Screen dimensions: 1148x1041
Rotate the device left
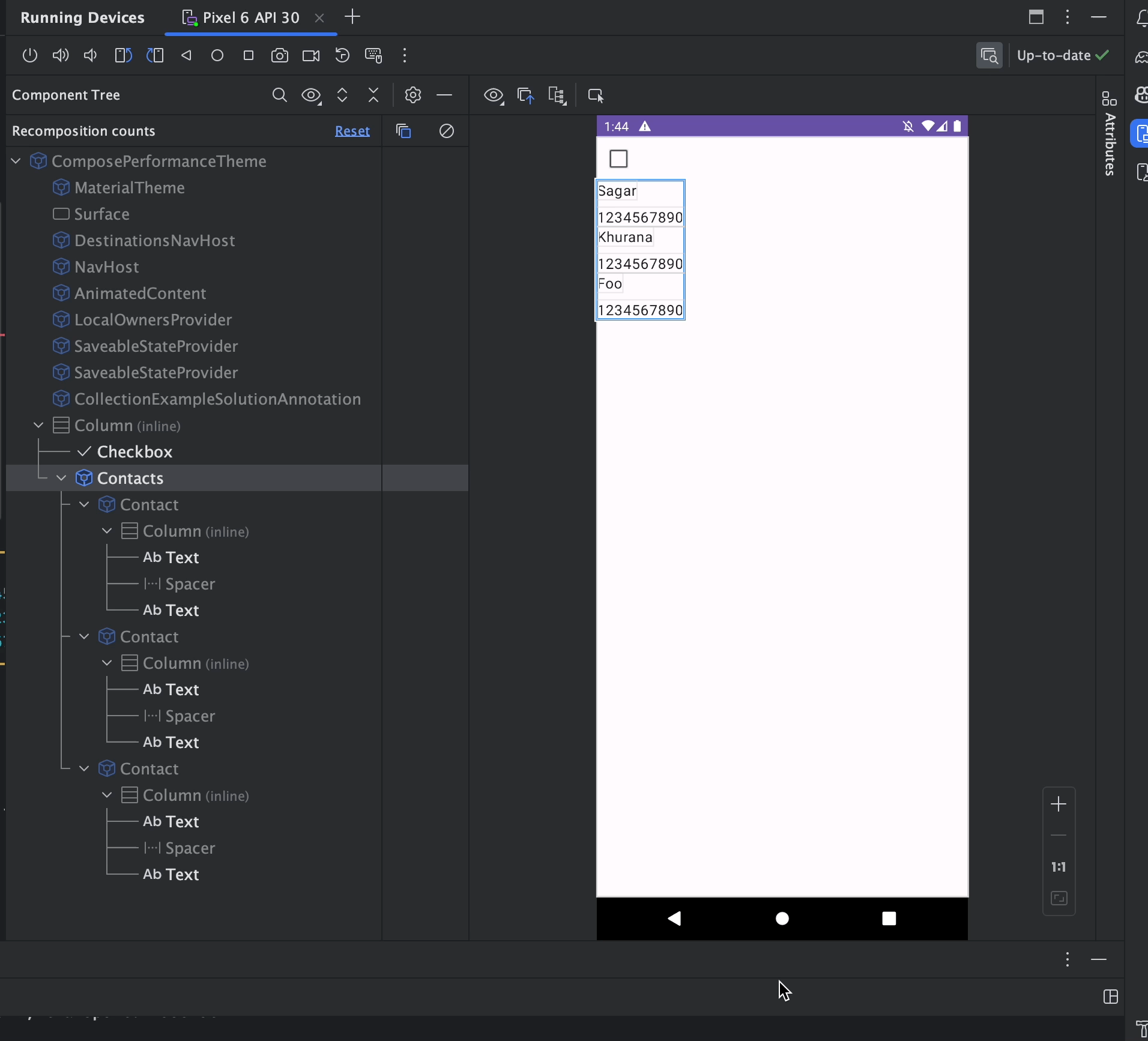coord(124,56)
